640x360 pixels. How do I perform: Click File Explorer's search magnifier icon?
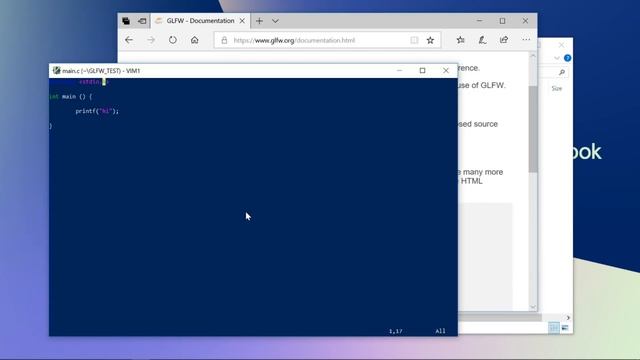point(562,72)
